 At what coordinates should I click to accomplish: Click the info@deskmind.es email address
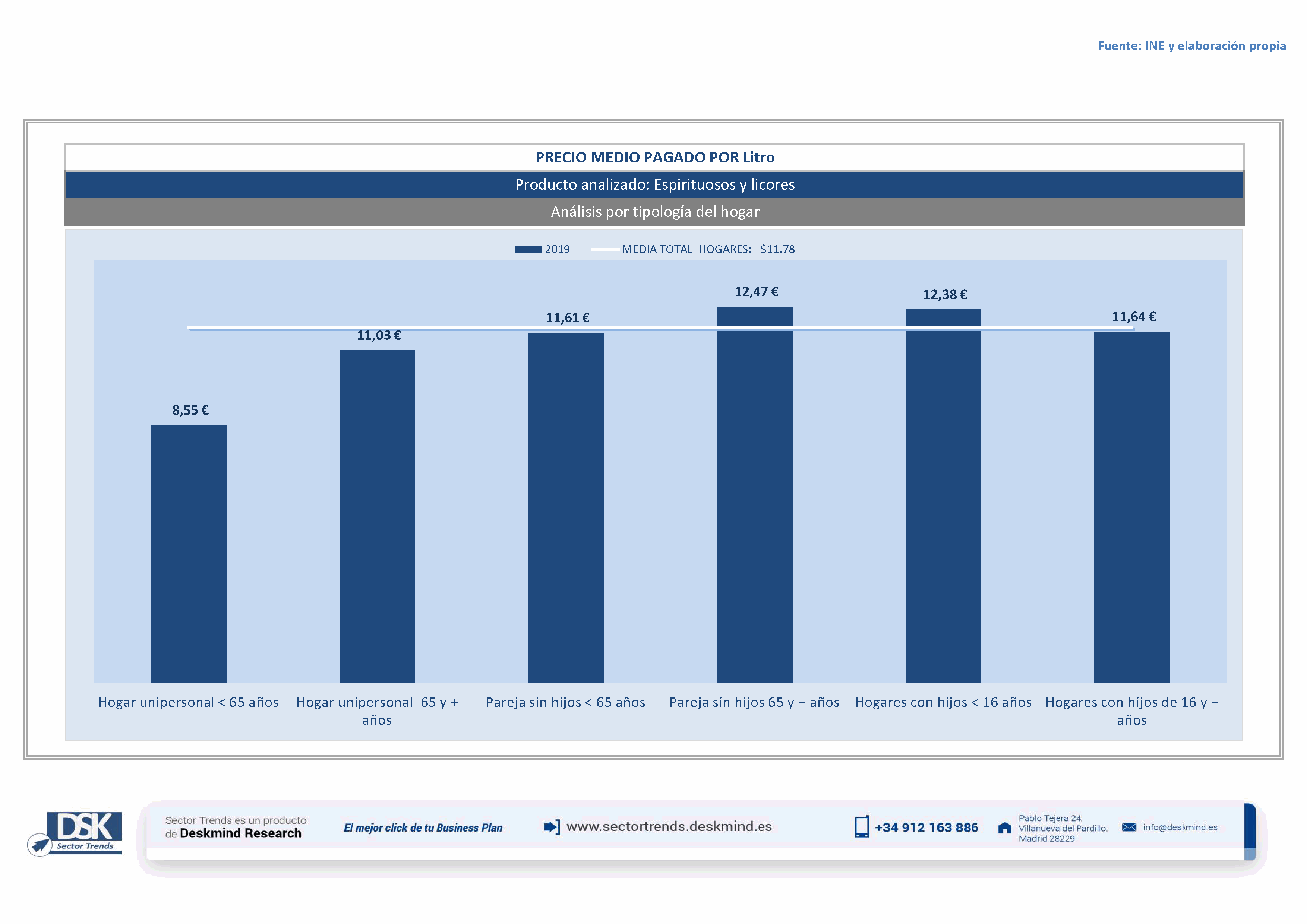point(1180,827)
